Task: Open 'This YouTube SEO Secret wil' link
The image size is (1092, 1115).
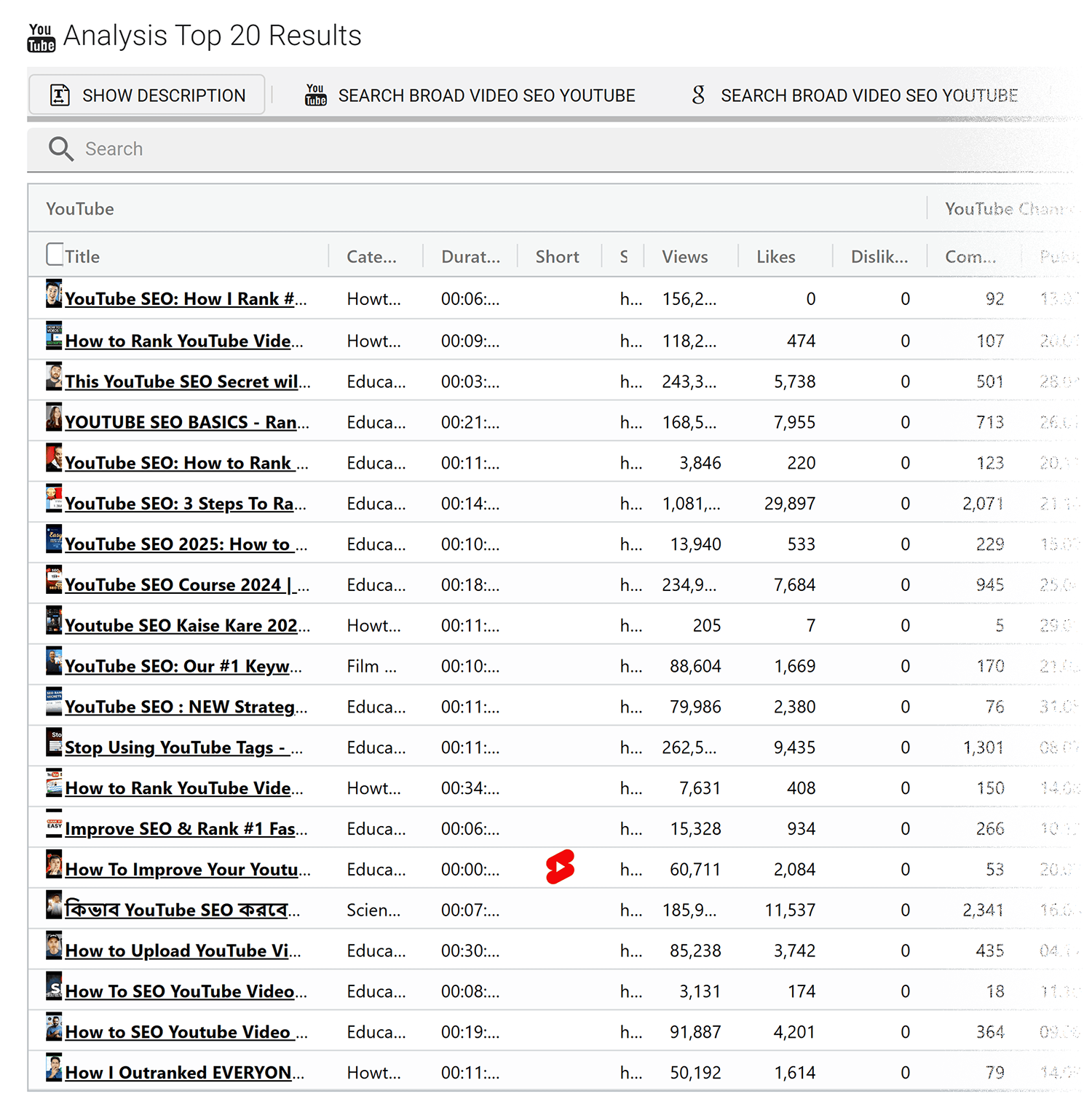Action: (x=187, y=382)
